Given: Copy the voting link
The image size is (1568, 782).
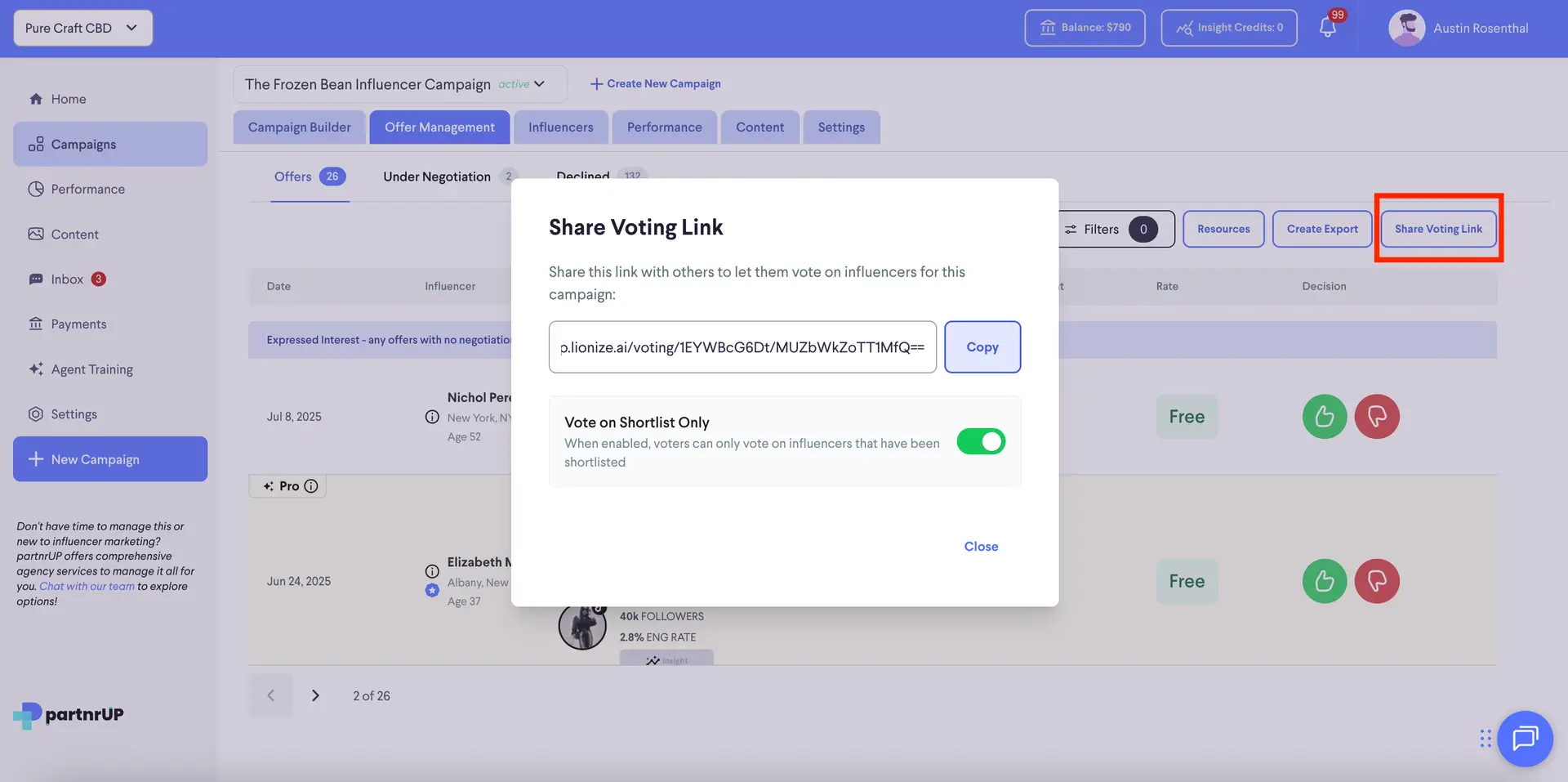Looking at the screenshot, I should [982, 346].
